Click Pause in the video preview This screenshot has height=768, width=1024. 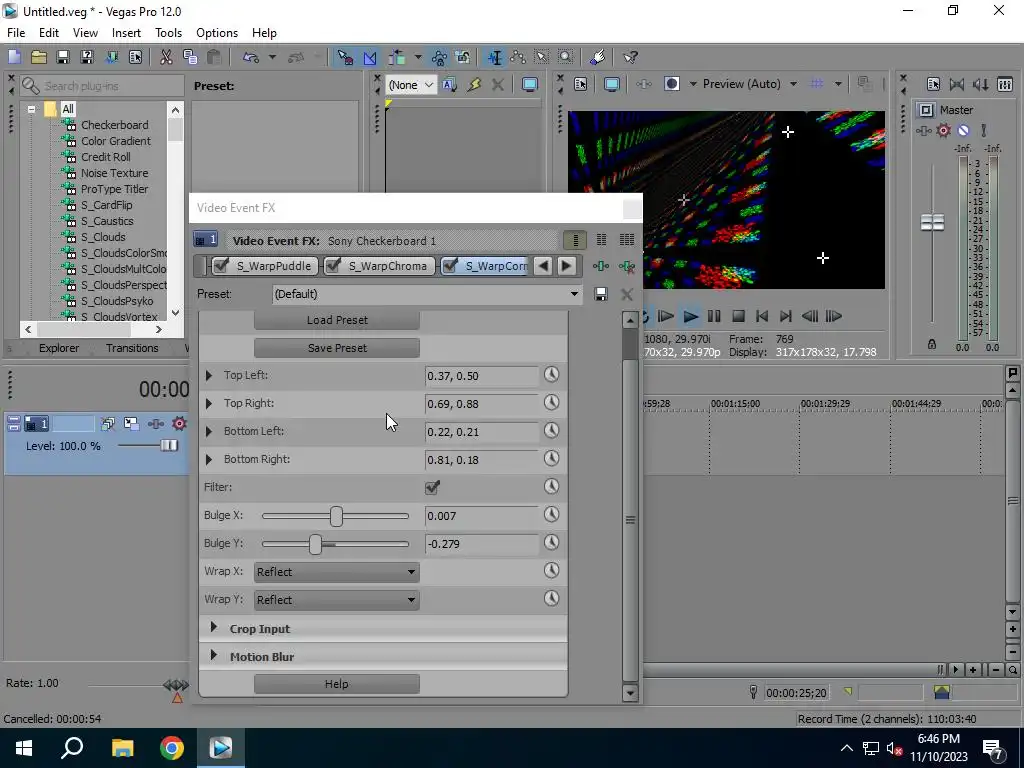coord(714,317)
